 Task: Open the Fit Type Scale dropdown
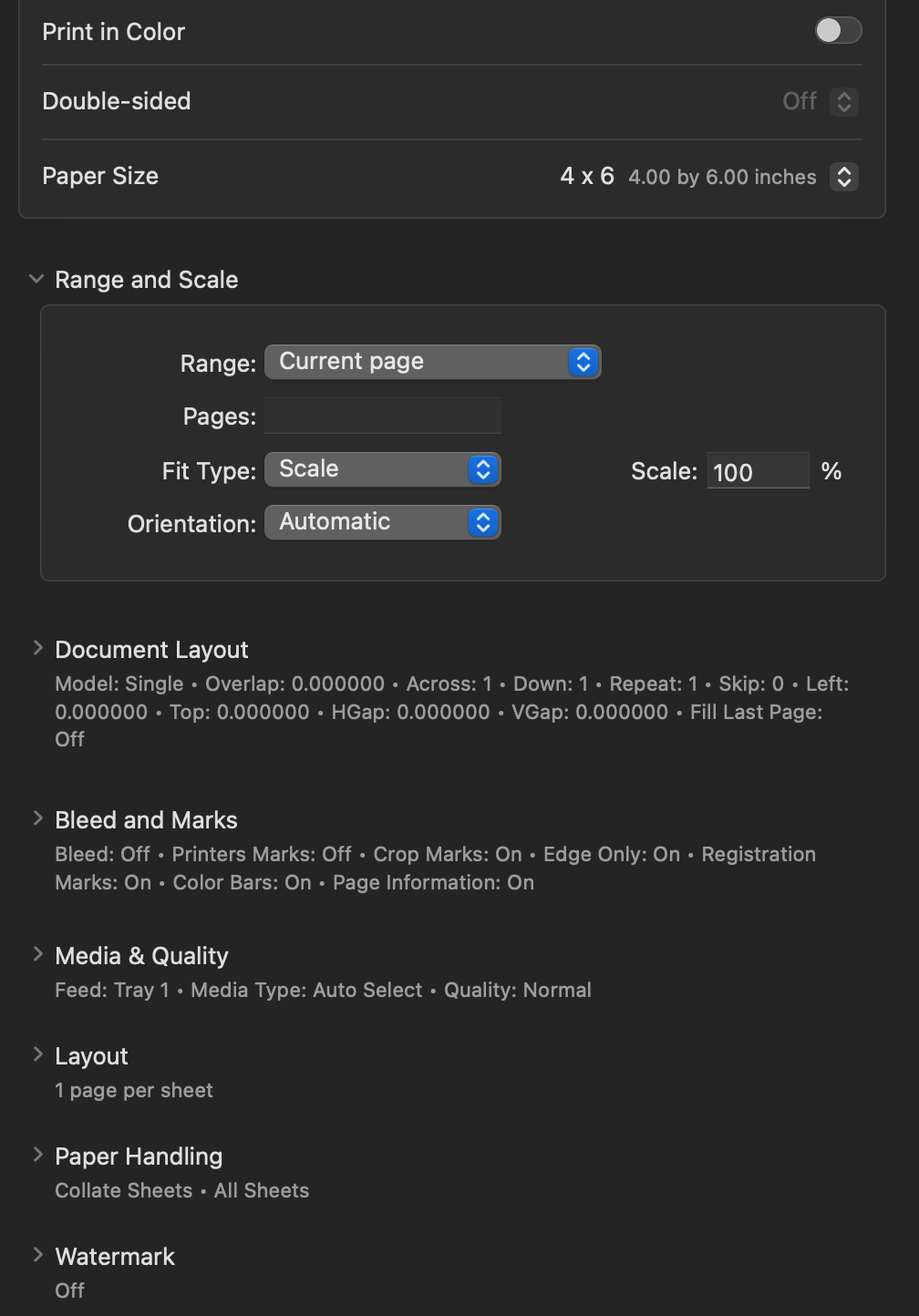point(383,469)
